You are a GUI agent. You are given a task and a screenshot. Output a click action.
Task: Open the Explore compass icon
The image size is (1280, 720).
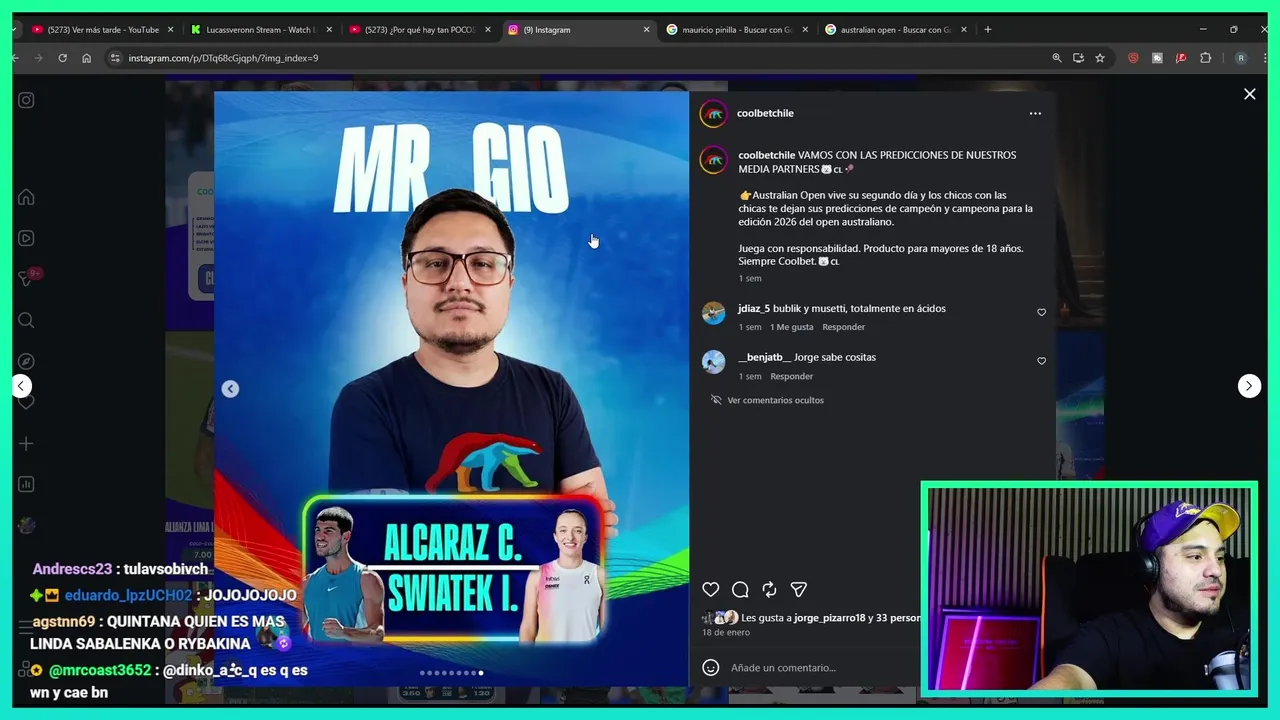click(x=26, y=361)
